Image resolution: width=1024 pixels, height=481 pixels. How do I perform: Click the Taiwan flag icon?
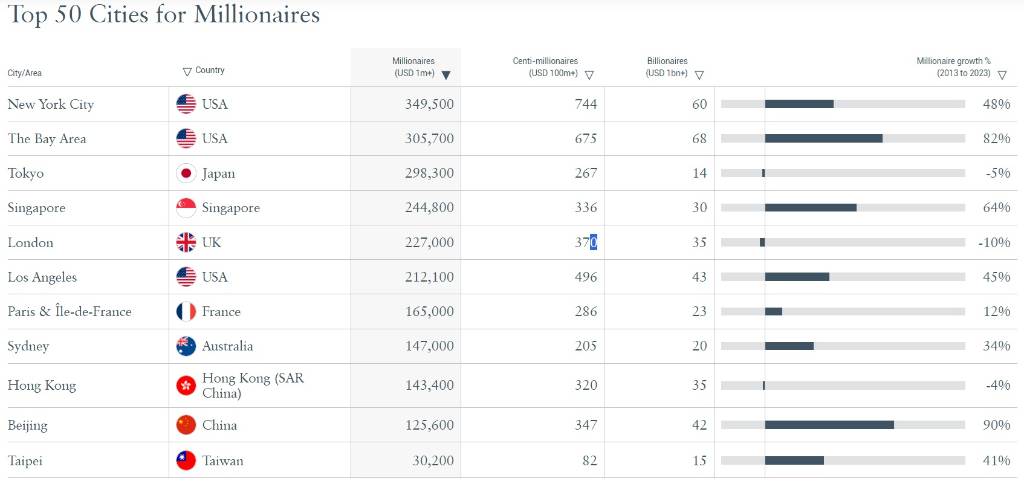tap(185, 461)
